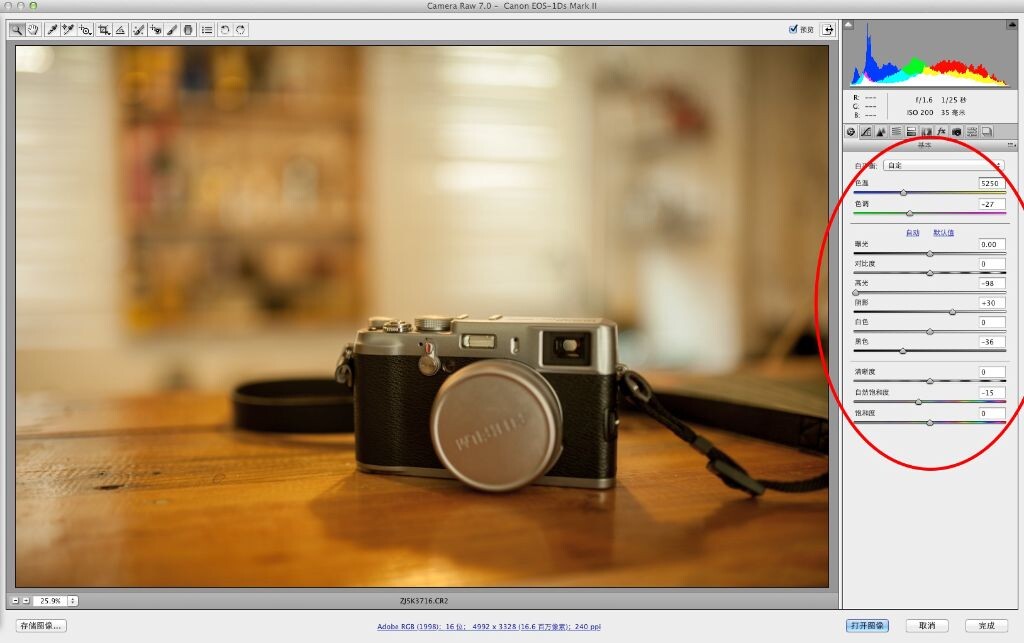Click the Shadows (阴影) slider handle
This screenshot has height=643, width=1024.
[953, 312]
